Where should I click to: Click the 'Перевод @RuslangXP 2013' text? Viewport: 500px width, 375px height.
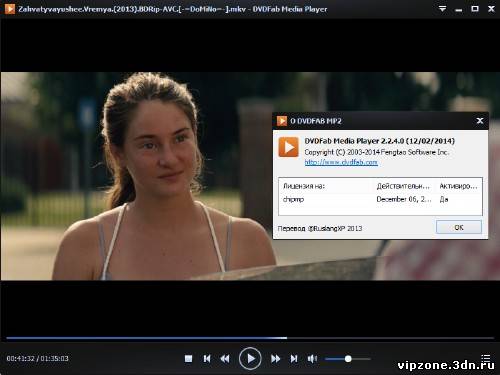tap(320, 228)
